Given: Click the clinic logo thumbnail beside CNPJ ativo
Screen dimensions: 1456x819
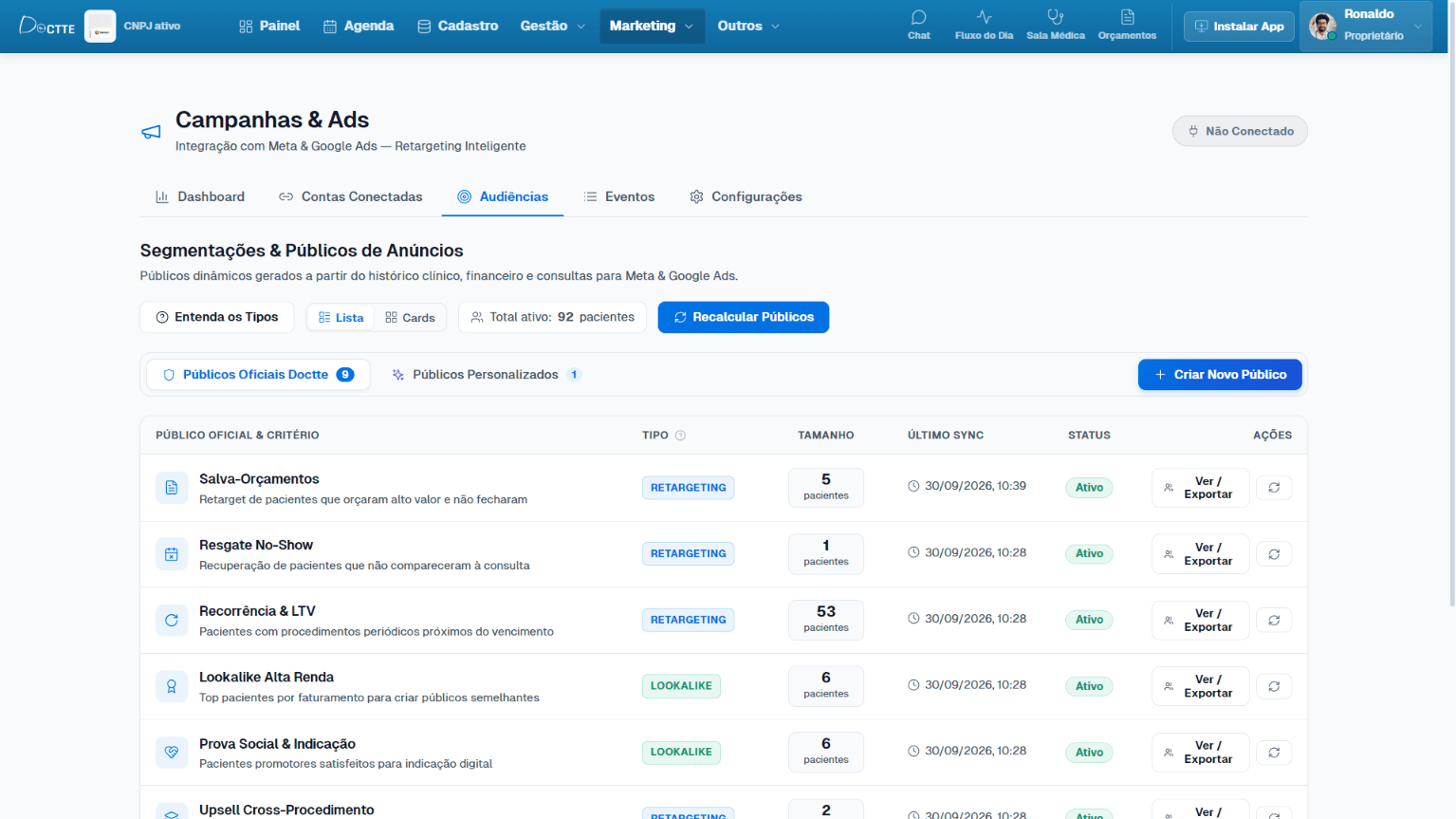Looking at the screenshot, I should point(101,26).
